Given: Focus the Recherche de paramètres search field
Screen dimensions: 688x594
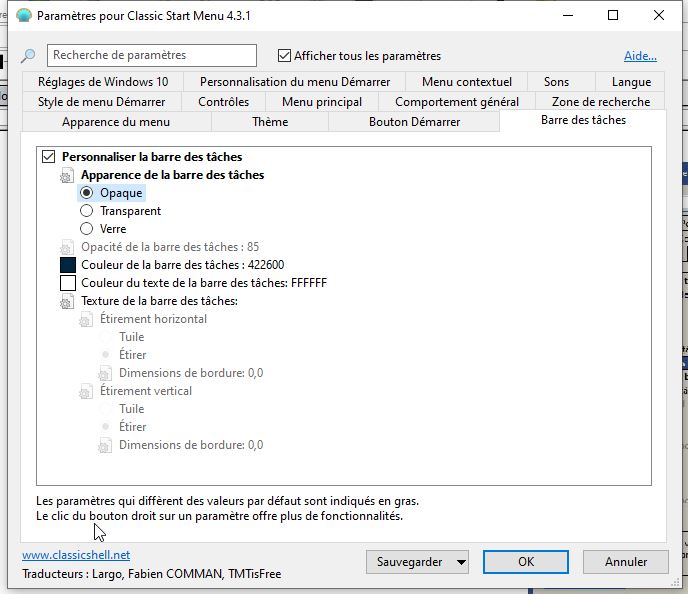Looking at the screenshot, I should coord(152,55).
